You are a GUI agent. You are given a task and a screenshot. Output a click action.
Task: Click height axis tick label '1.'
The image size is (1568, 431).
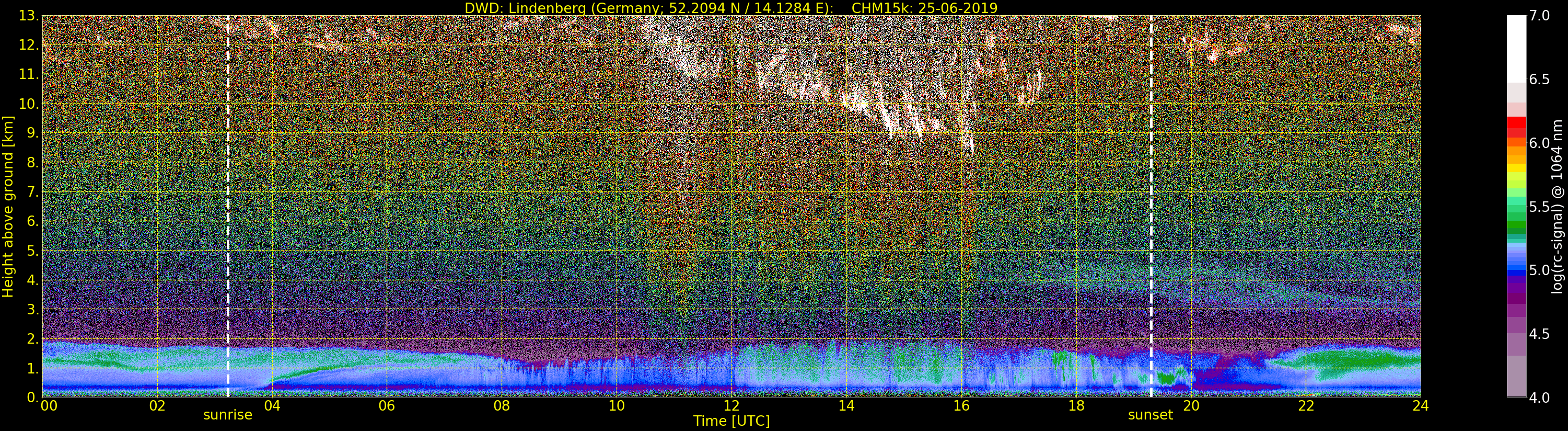[x=32, y=368]
